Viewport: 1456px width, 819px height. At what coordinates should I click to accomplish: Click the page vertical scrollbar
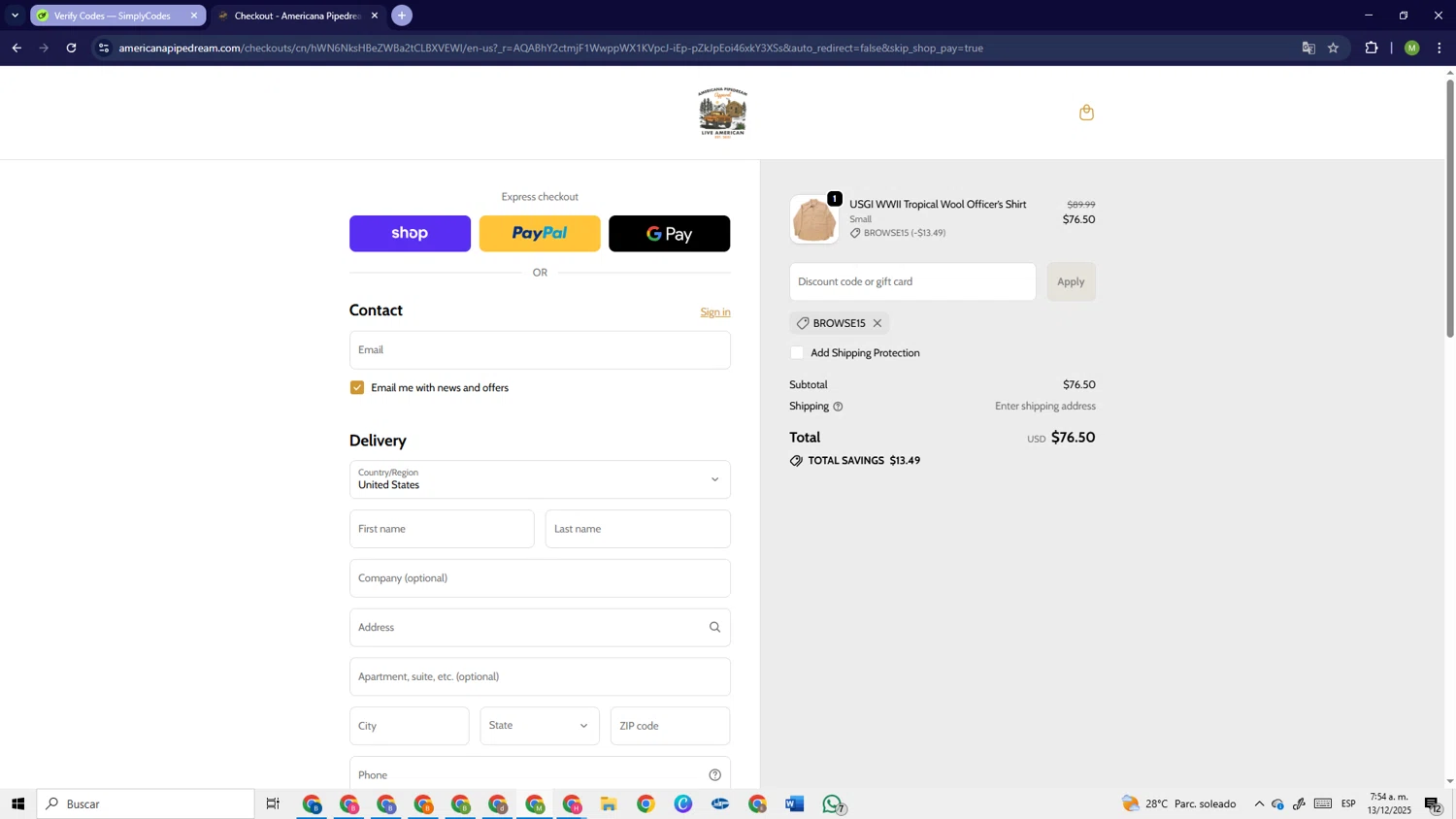(1450, 209)
